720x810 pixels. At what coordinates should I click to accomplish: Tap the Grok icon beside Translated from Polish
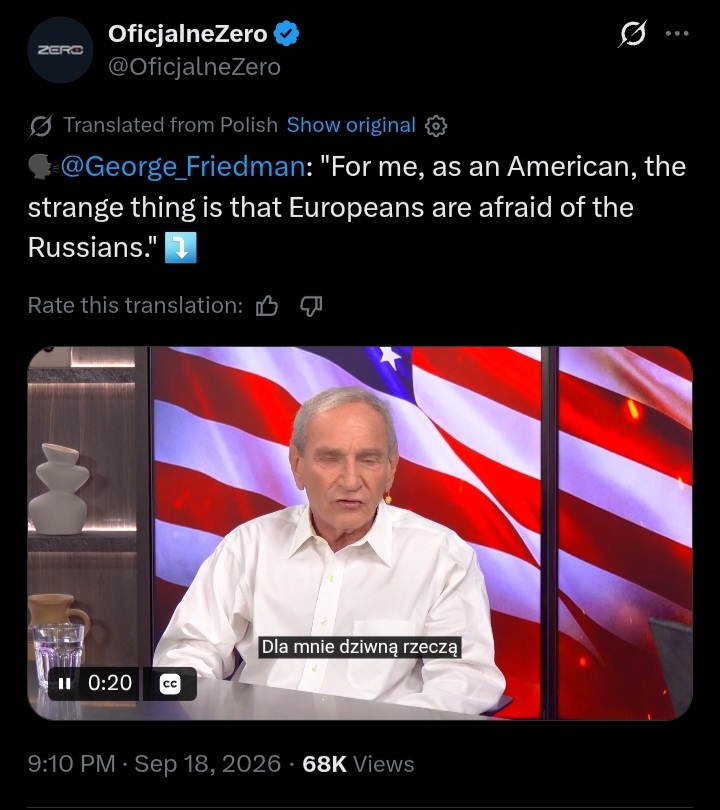41,126
